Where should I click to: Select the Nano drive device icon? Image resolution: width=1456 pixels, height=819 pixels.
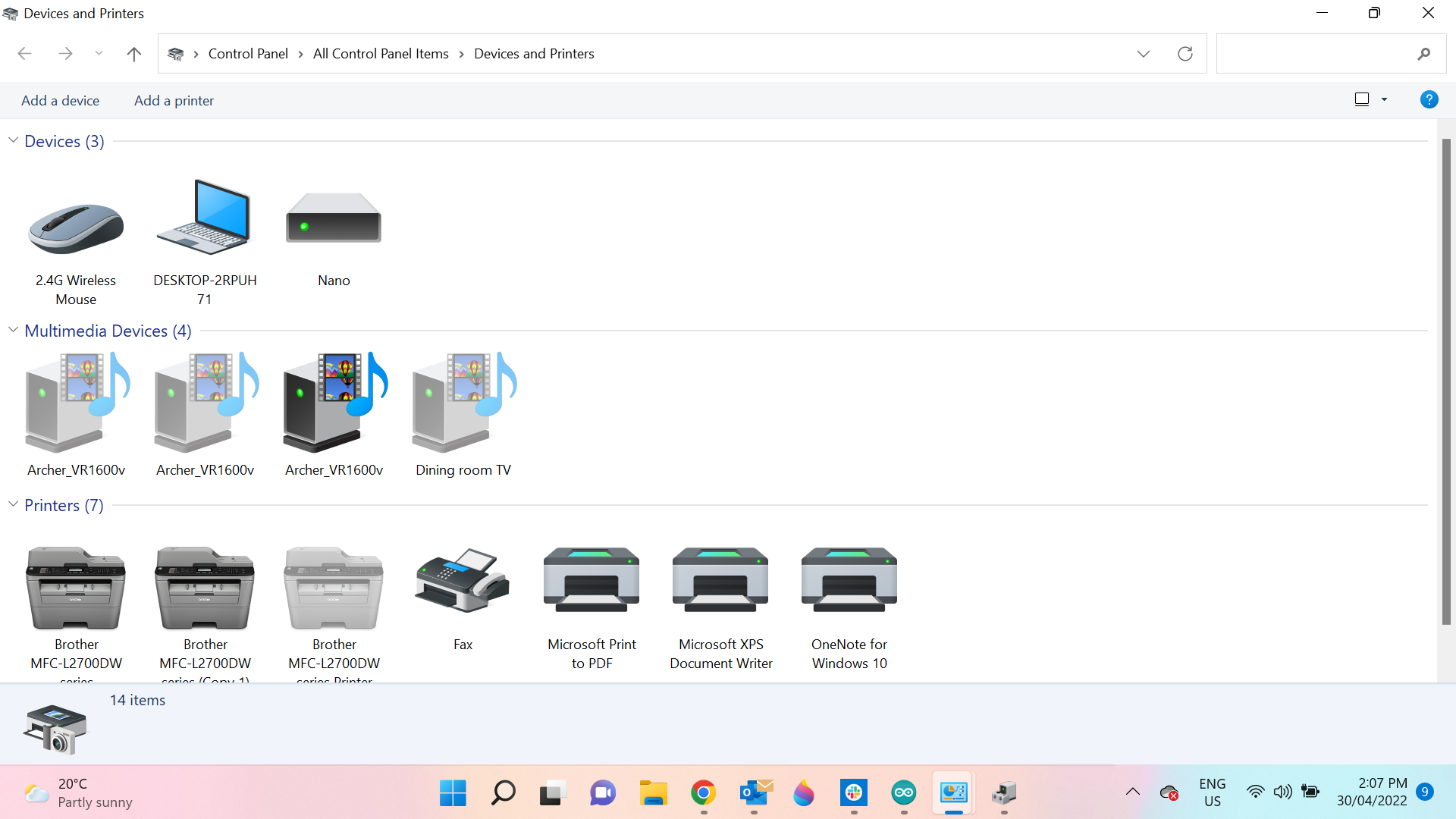click(334, 220)
